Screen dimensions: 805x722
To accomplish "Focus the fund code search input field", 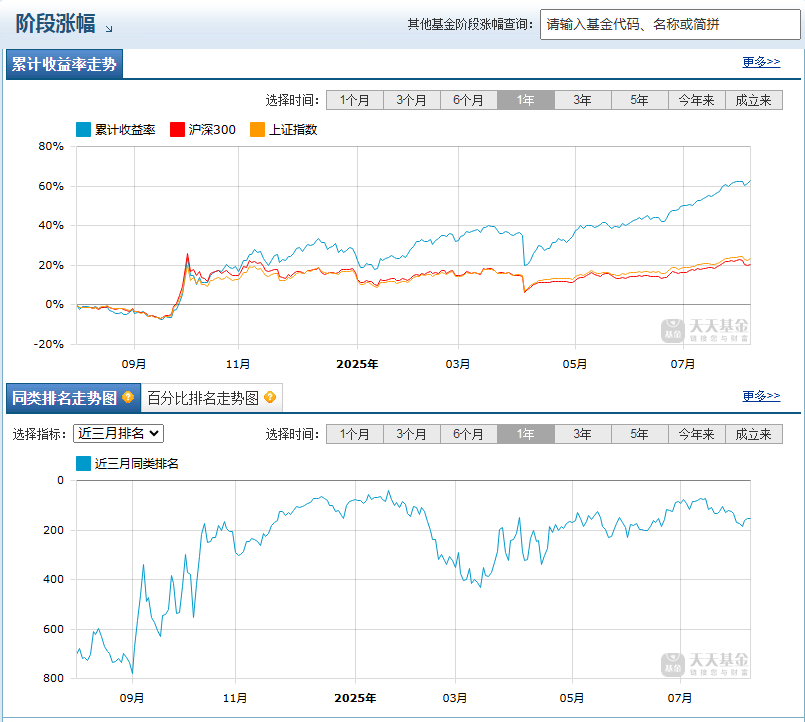I will pyautogui.click(x=670, y=24).
